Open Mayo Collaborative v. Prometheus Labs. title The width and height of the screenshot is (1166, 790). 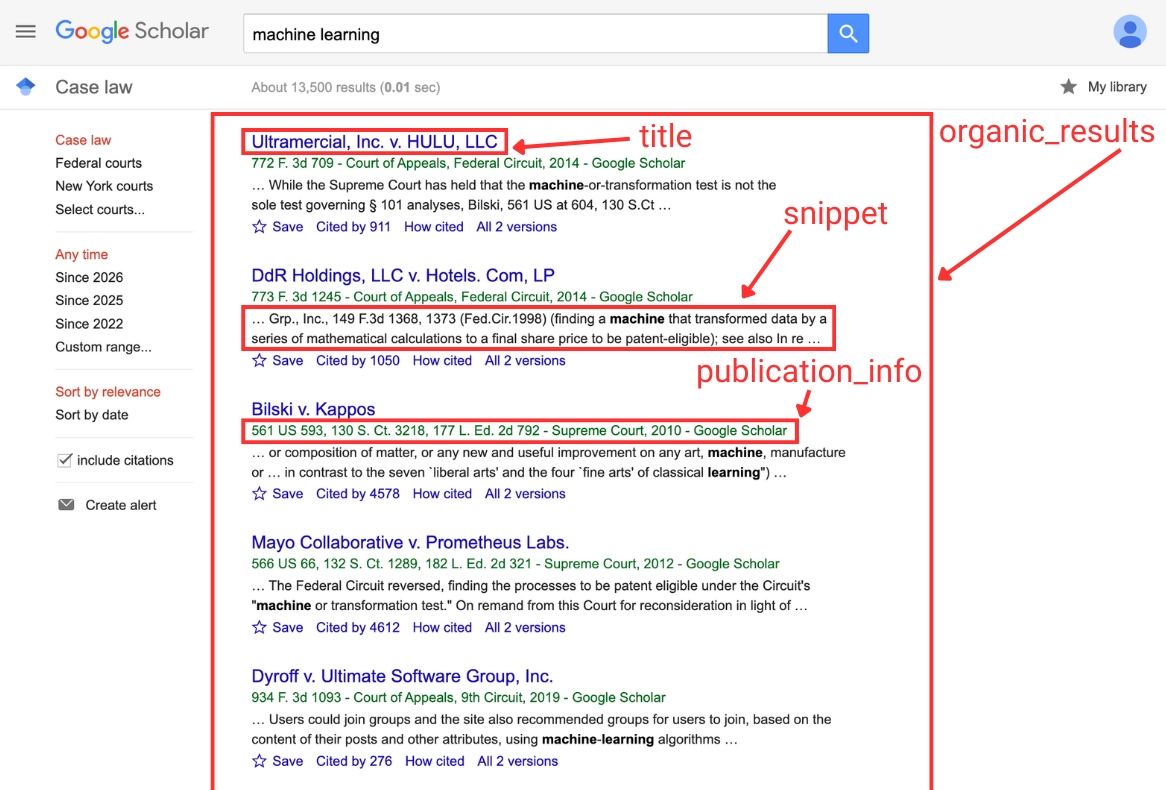410,542
